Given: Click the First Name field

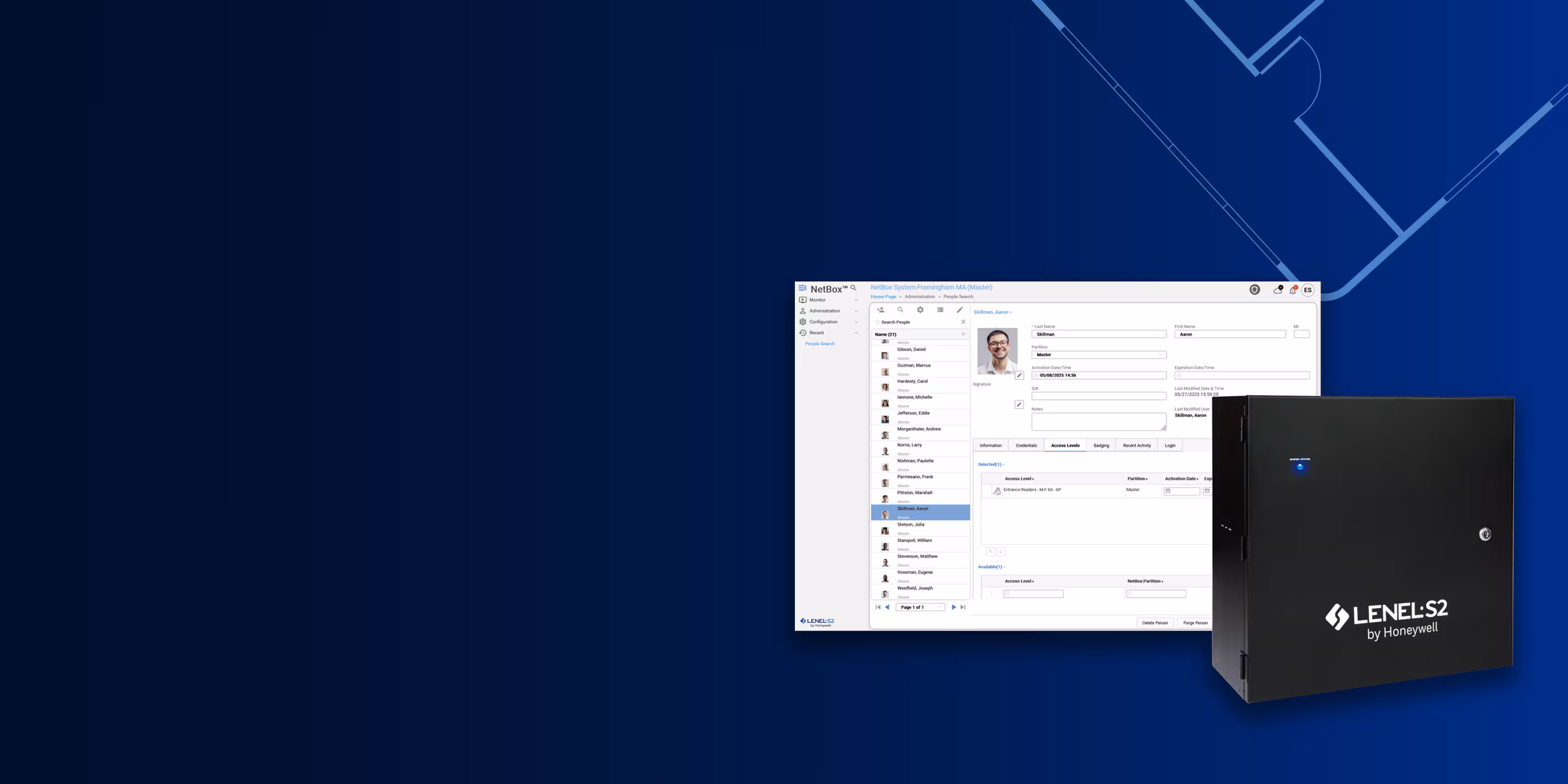Looking at the screenshot, I should 1229,334.
